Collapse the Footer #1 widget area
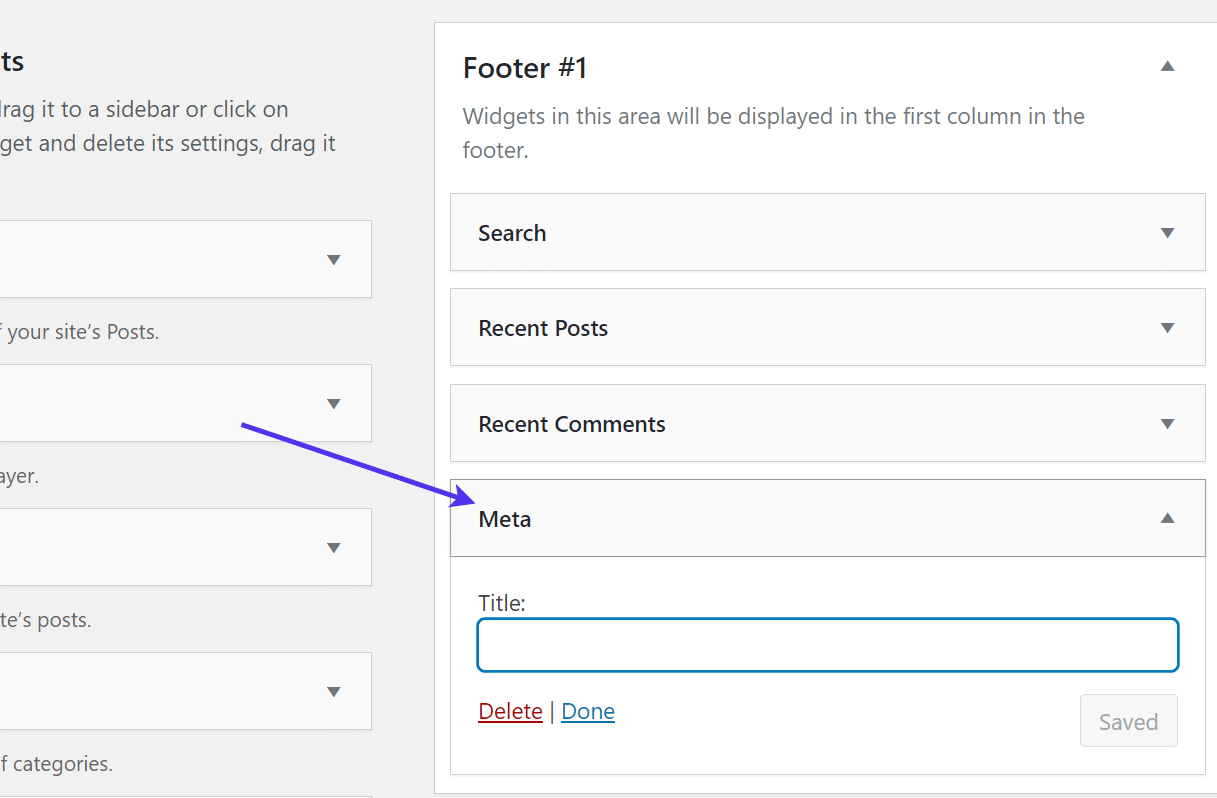Screen dimensions: 1217x798 point(1166,66)
